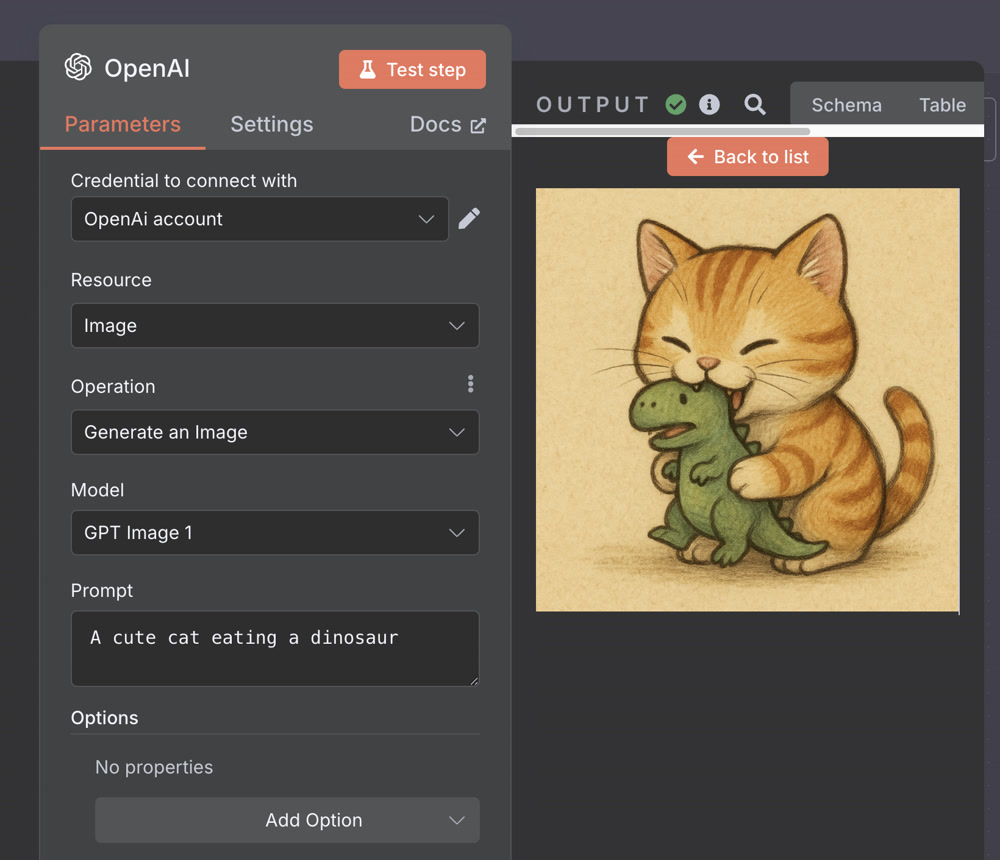Click the OpenAI logo icon
The height and width of the screenshot is (860, 1000).
pyautogui.click(x=77, y=68)
